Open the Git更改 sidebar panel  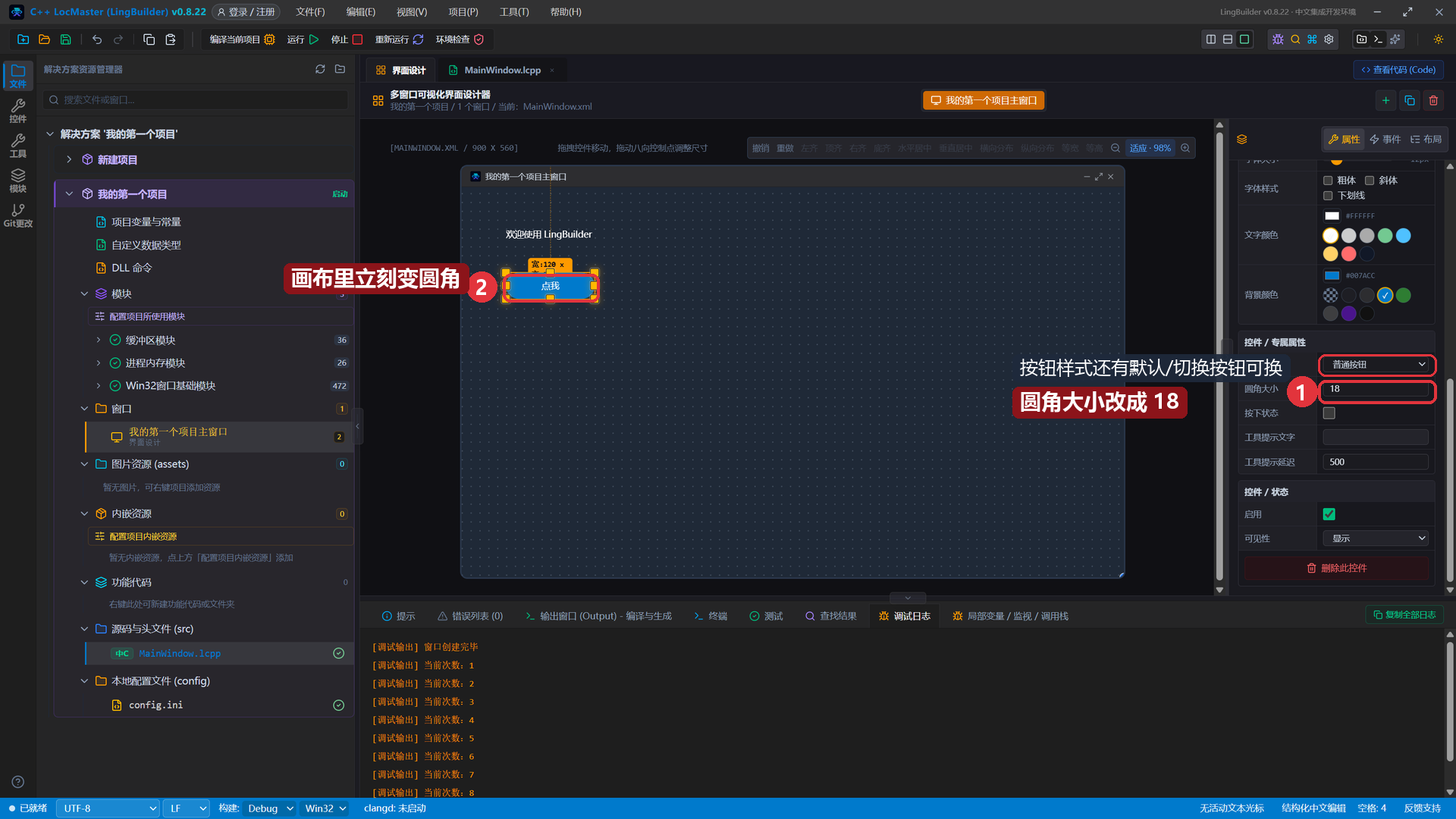(x=18, y=215)
